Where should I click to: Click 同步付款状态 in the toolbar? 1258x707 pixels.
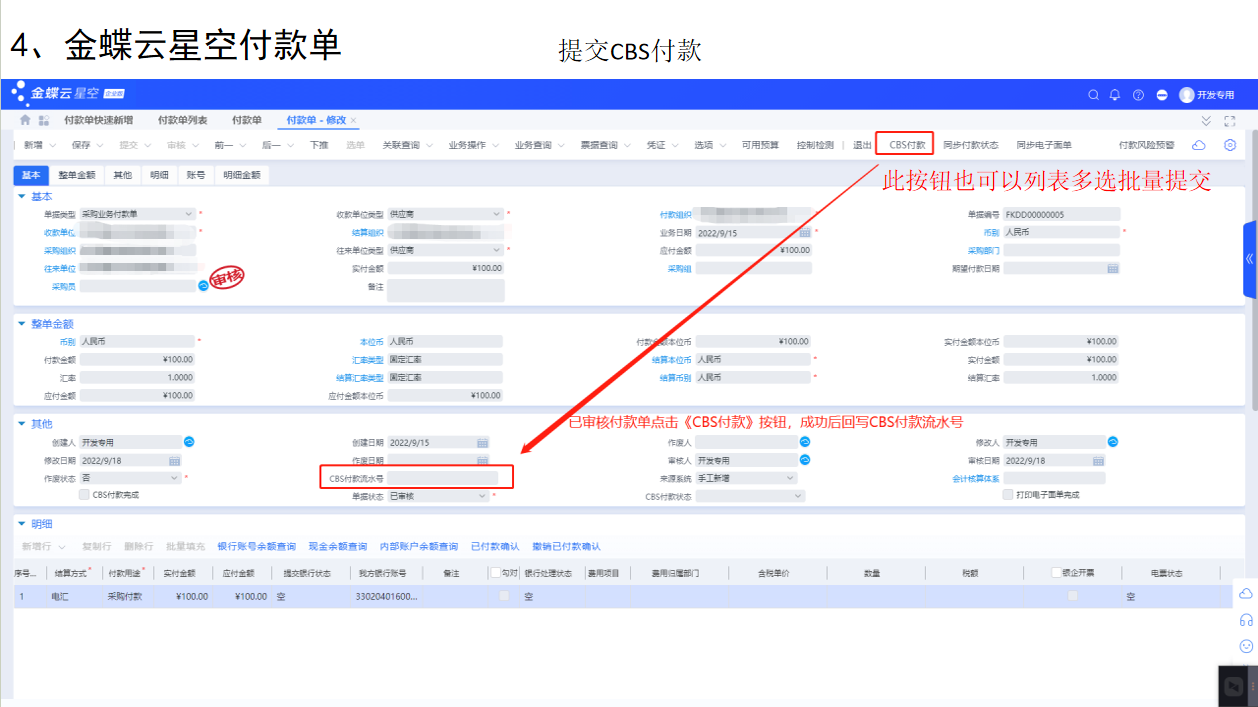click(971, 145)
